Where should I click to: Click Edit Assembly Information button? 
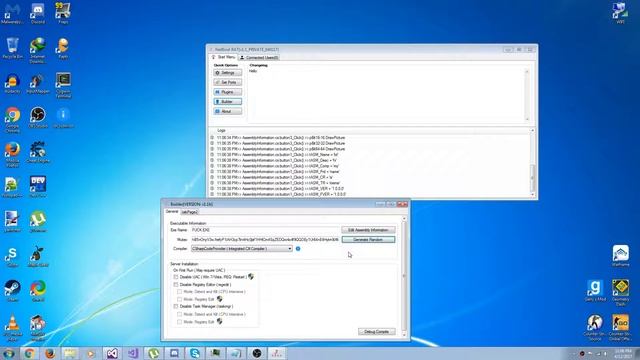click(x=368, y=230)
